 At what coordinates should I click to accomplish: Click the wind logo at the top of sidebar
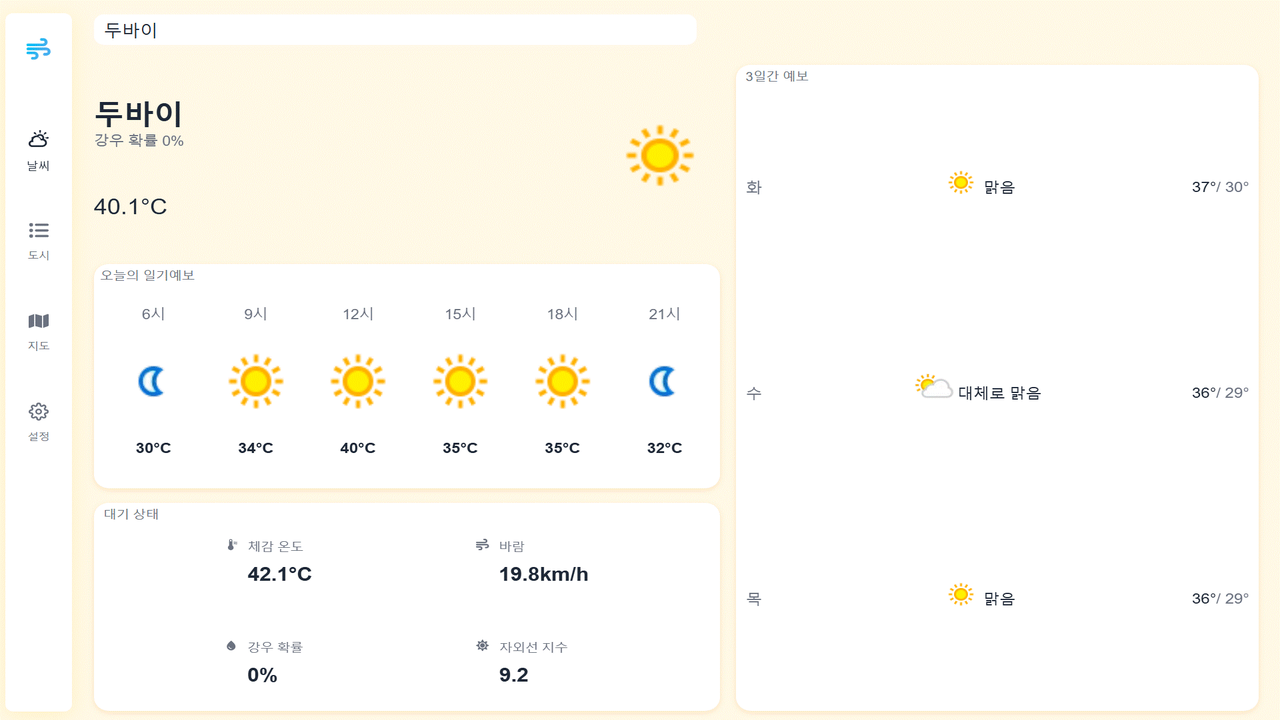(38, 48)
